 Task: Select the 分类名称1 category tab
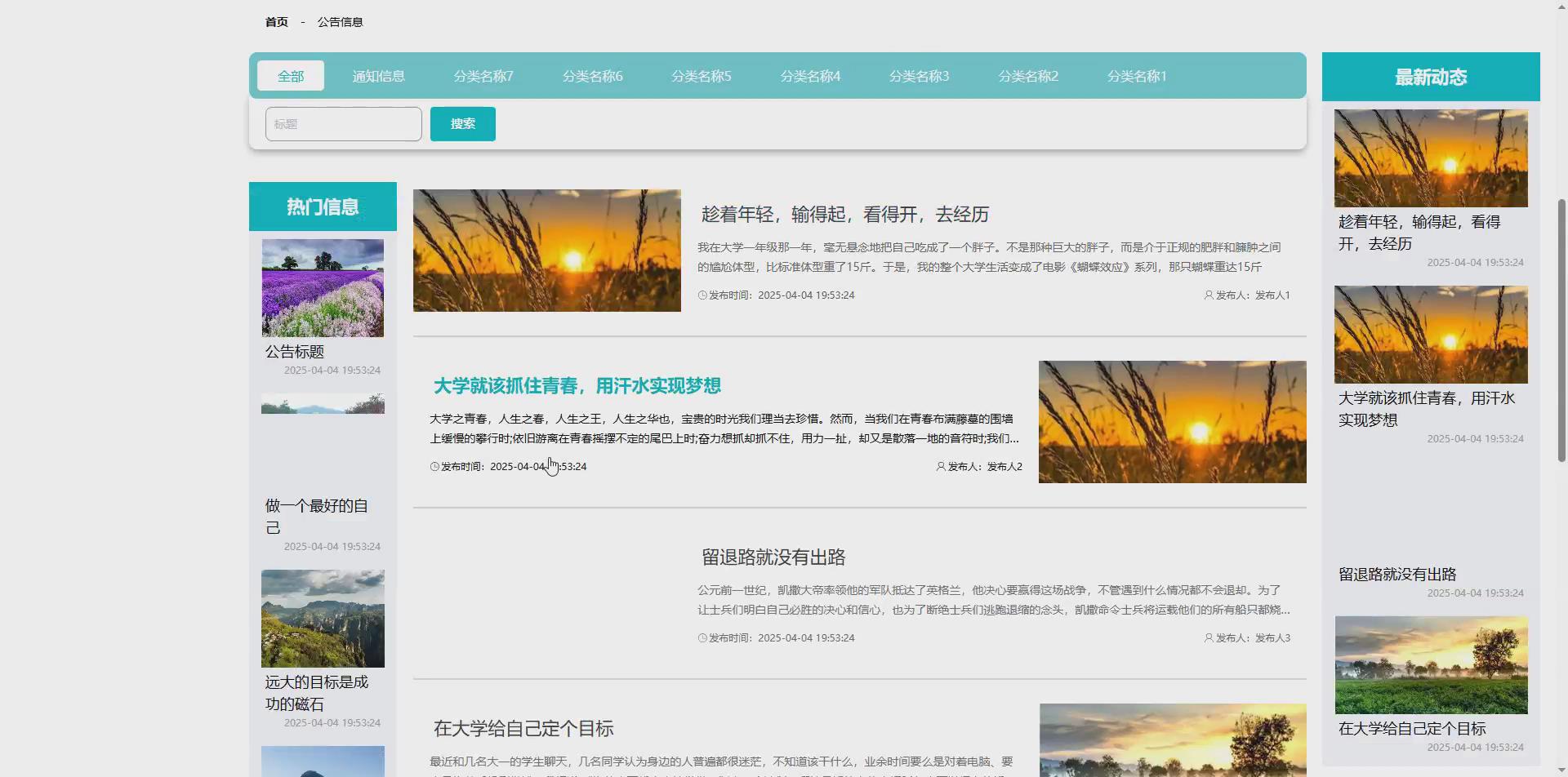pyautogui.click(x=1137, y=75)
